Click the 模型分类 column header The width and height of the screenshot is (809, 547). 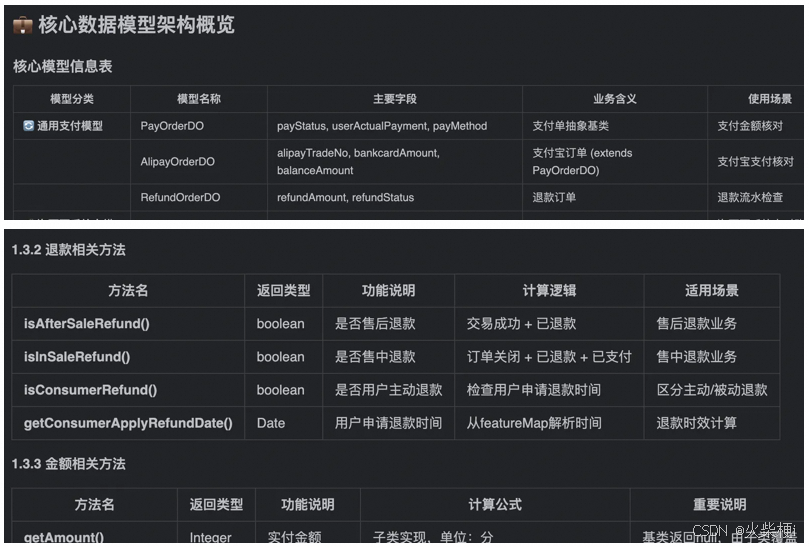pyautogui.click(x=72, y=99)
